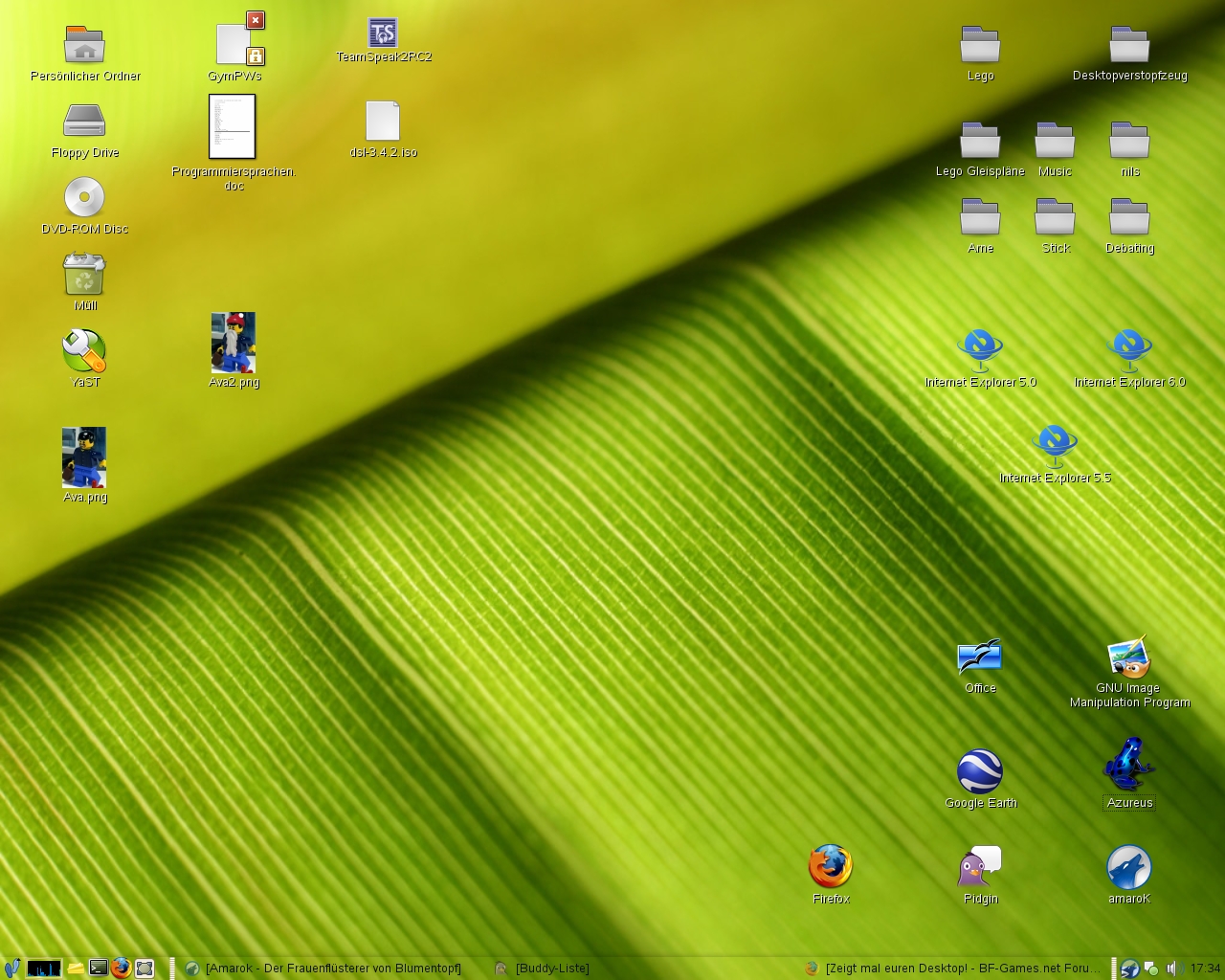Viewport: 1225px width, 980px height.
Task: Open the amaroK desktop icon
Action: click(x=1129, y=867)
